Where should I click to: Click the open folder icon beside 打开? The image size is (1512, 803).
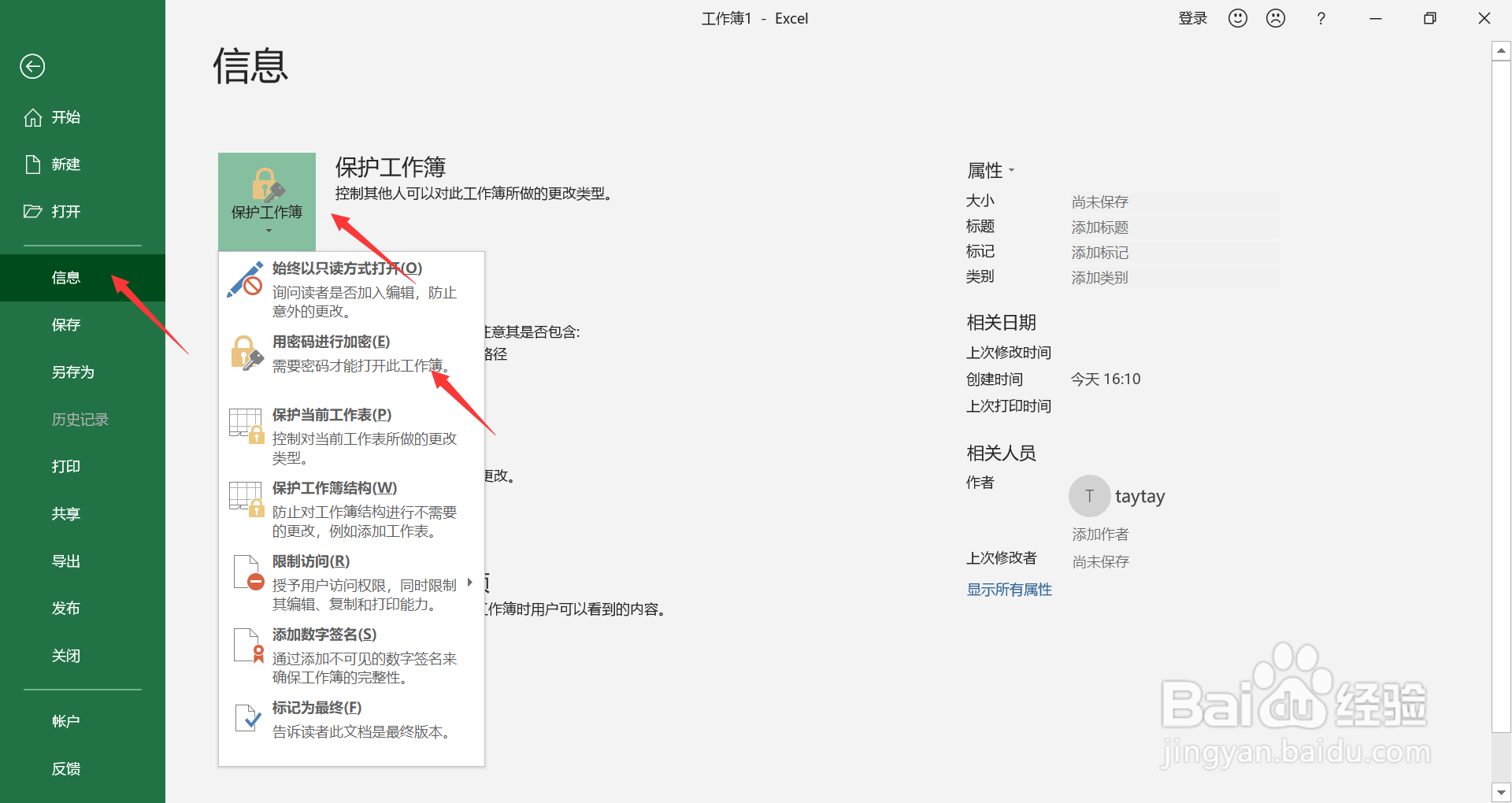32,211
